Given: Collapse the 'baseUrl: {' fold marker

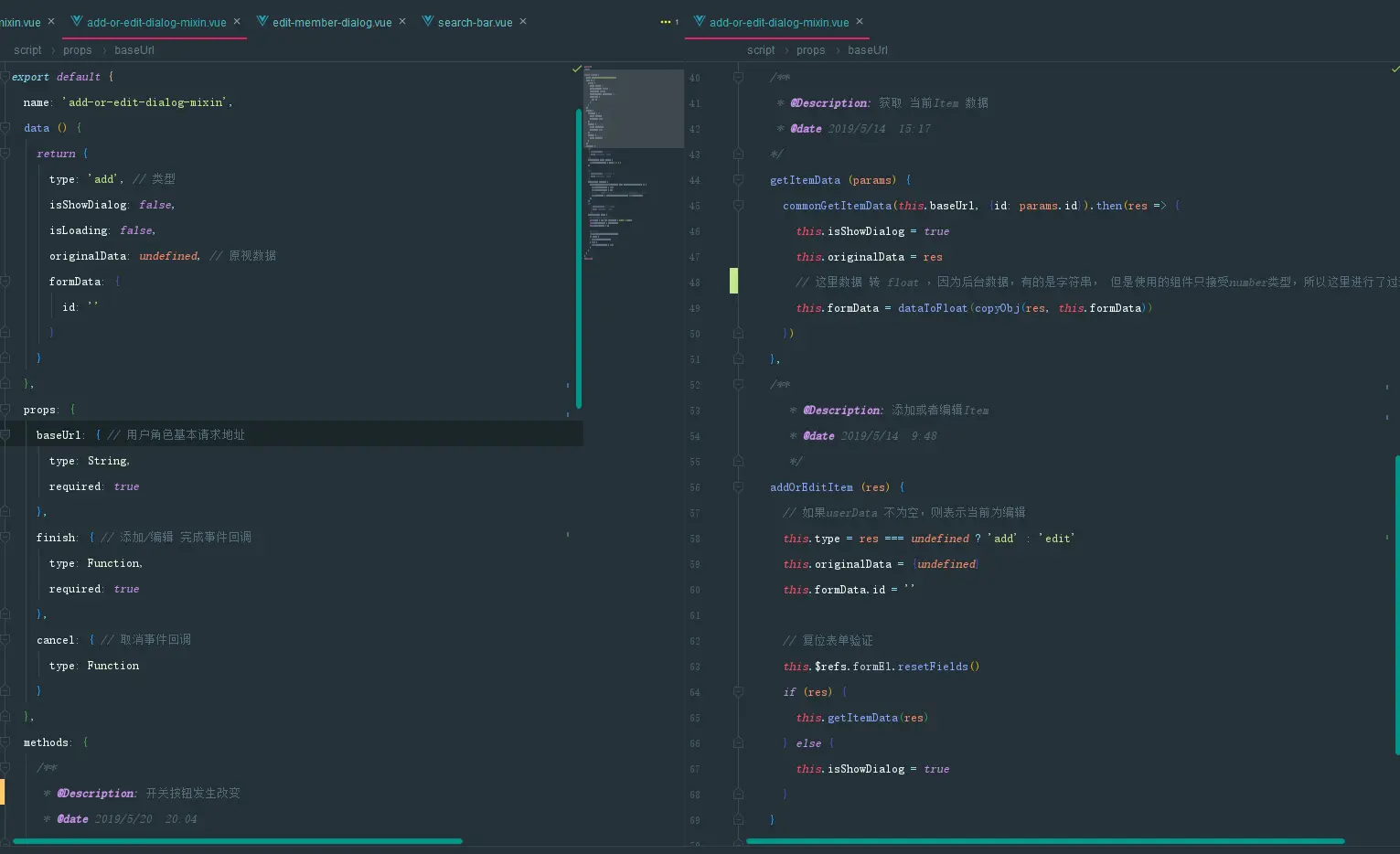Looking at the screenshot, I should (5, 435).
